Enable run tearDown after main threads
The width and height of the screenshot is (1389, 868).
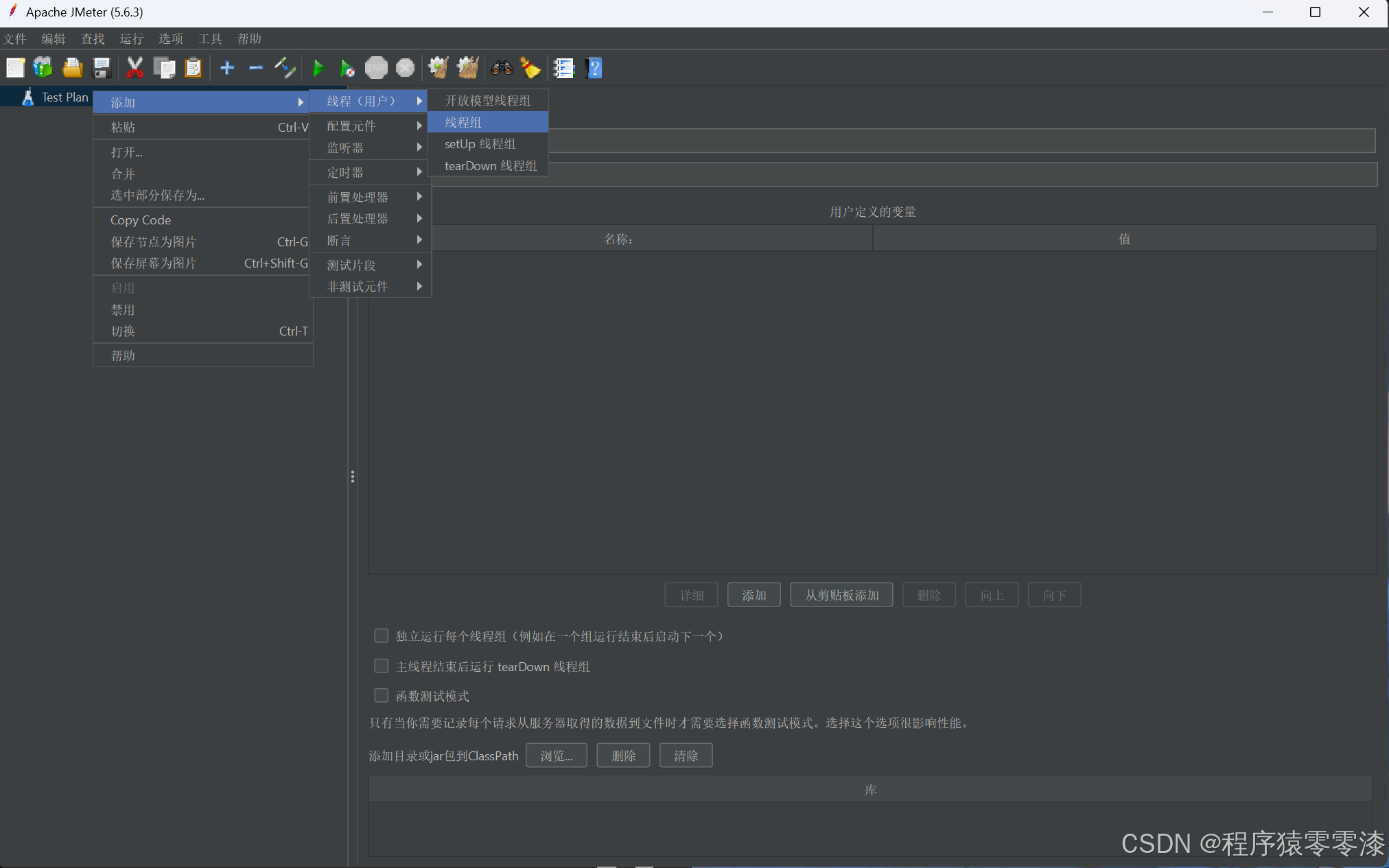point(381,666)
